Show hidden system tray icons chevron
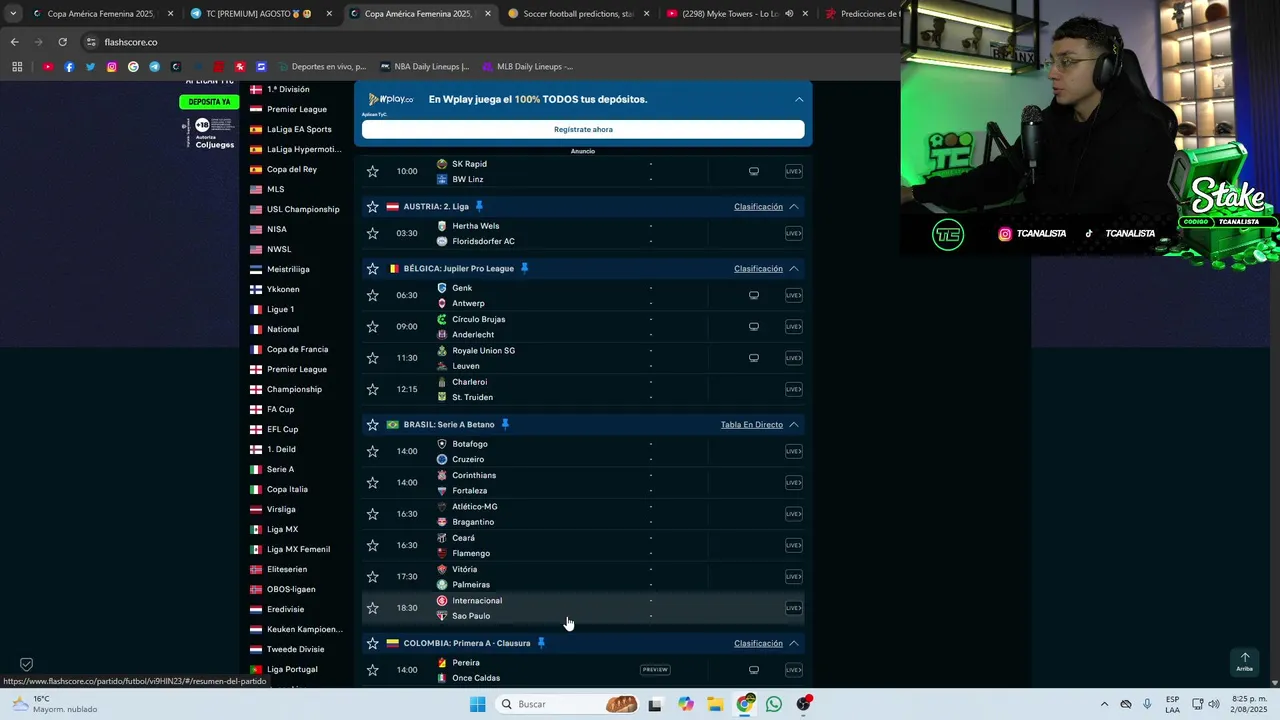1280x720 pixels. (1104, 704)
